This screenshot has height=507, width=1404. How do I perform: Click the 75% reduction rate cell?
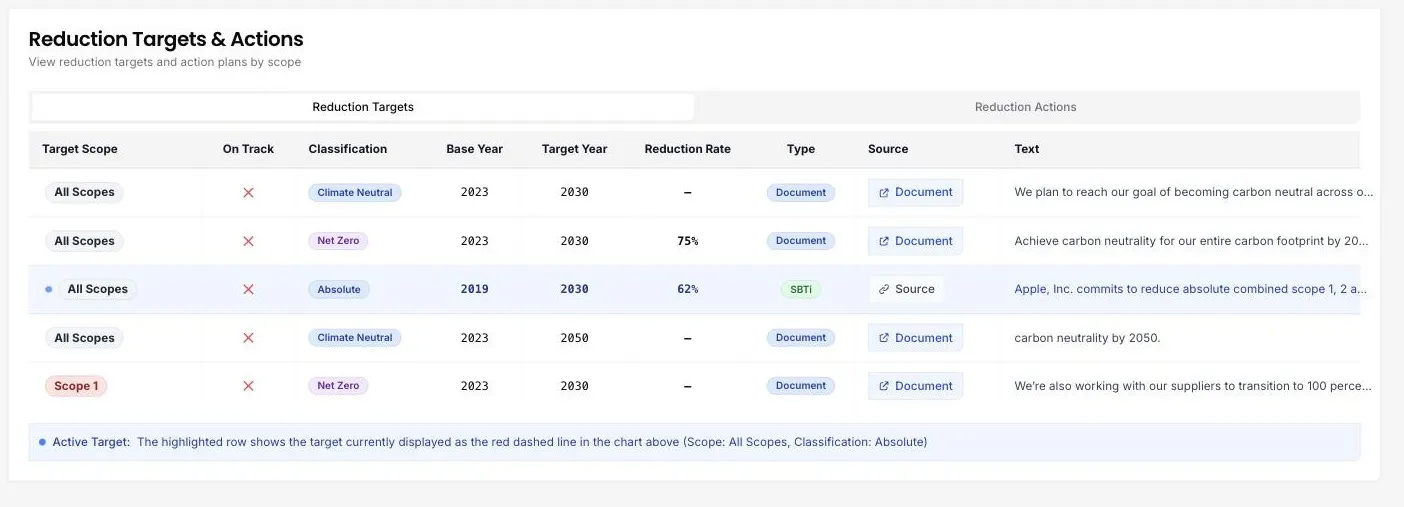pos(688,241)
